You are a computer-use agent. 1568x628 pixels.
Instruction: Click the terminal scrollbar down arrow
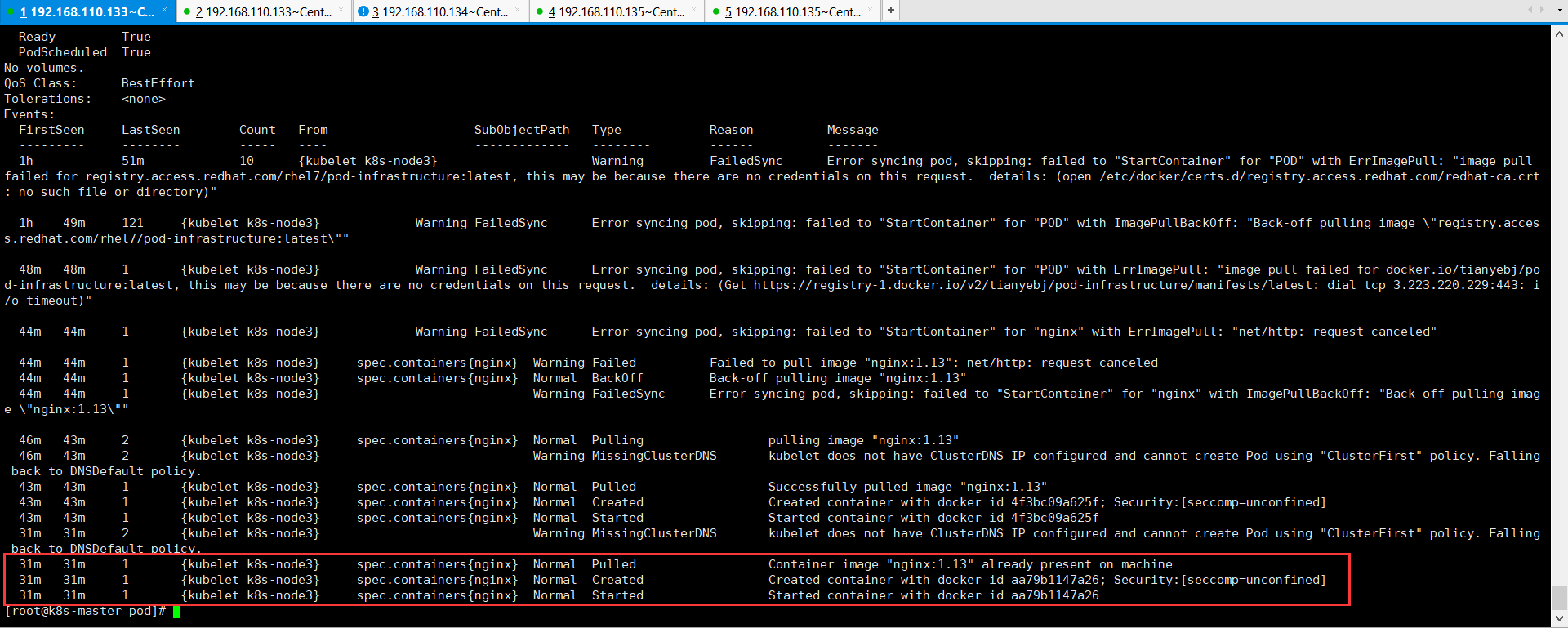[x=1559, y=617]
